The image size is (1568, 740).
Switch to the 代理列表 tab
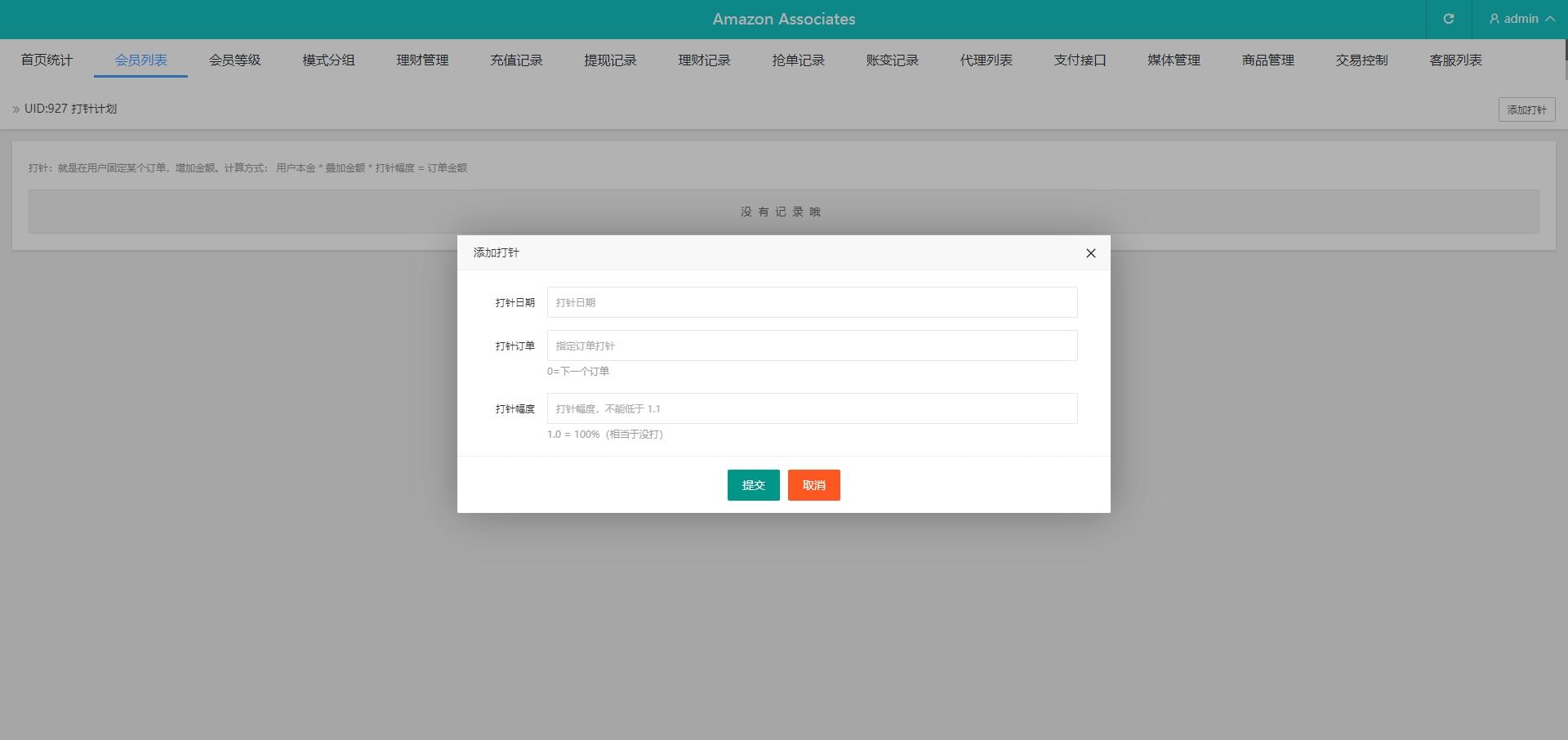986,60
